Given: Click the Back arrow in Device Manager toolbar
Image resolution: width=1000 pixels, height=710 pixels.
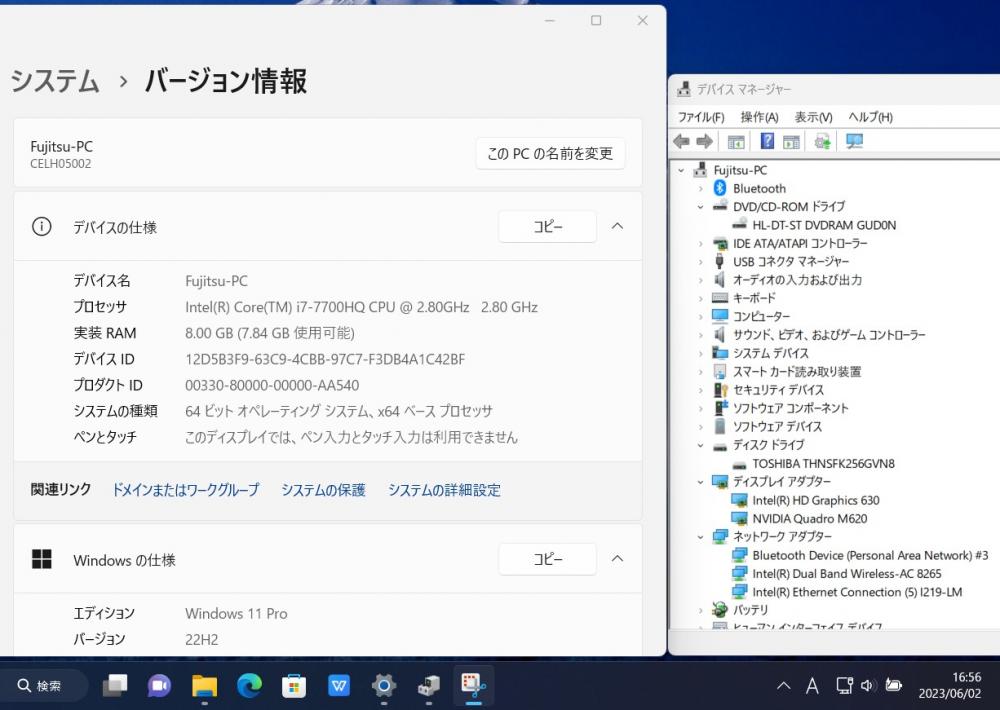Looking at the screenshot, I should click(681, 141).
